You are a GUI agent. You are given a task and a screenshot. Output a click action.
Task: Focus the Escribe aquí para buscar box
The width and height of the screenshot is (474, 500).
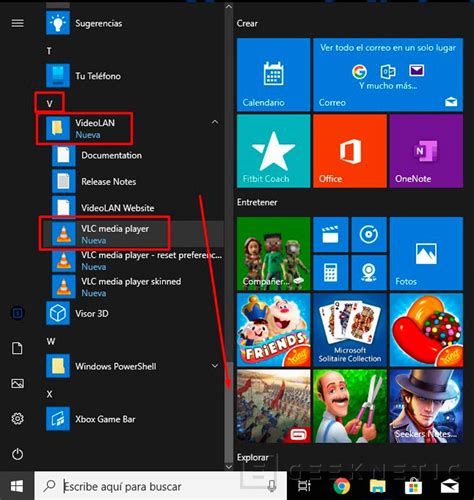(x=160, y=486)
